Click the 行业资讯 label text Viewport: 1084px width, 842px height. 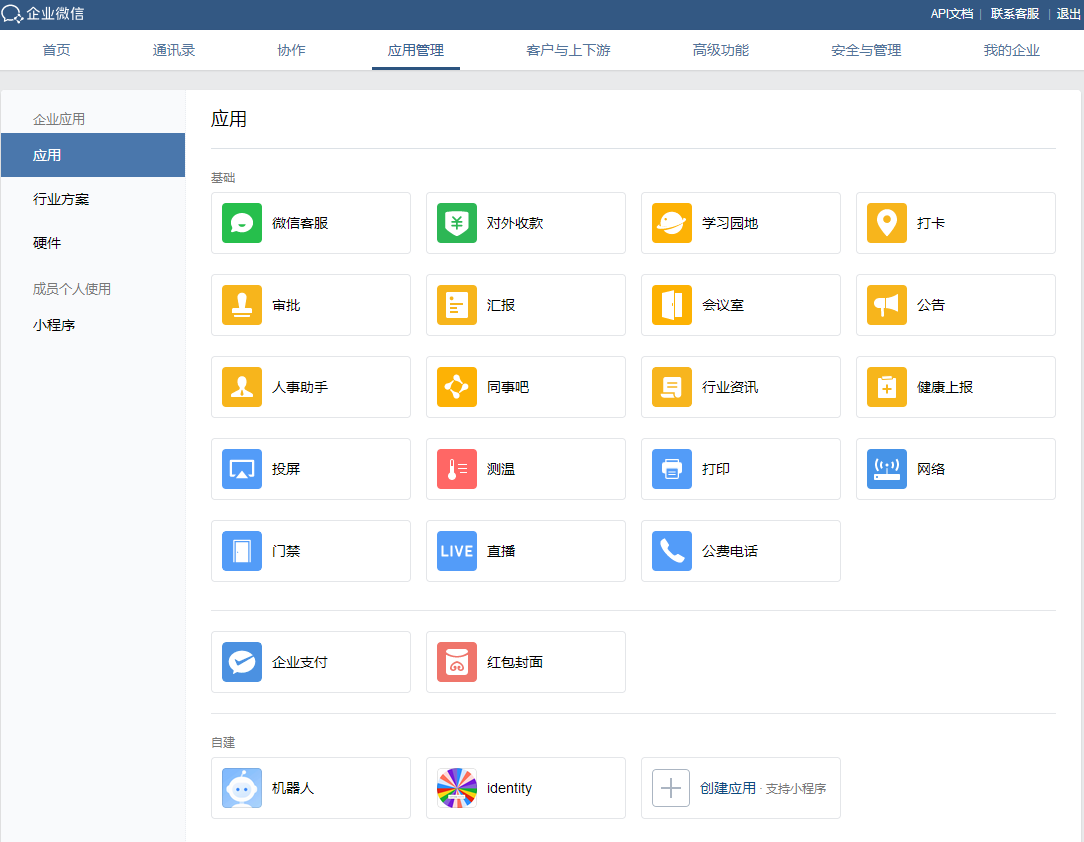coord(730,387)
